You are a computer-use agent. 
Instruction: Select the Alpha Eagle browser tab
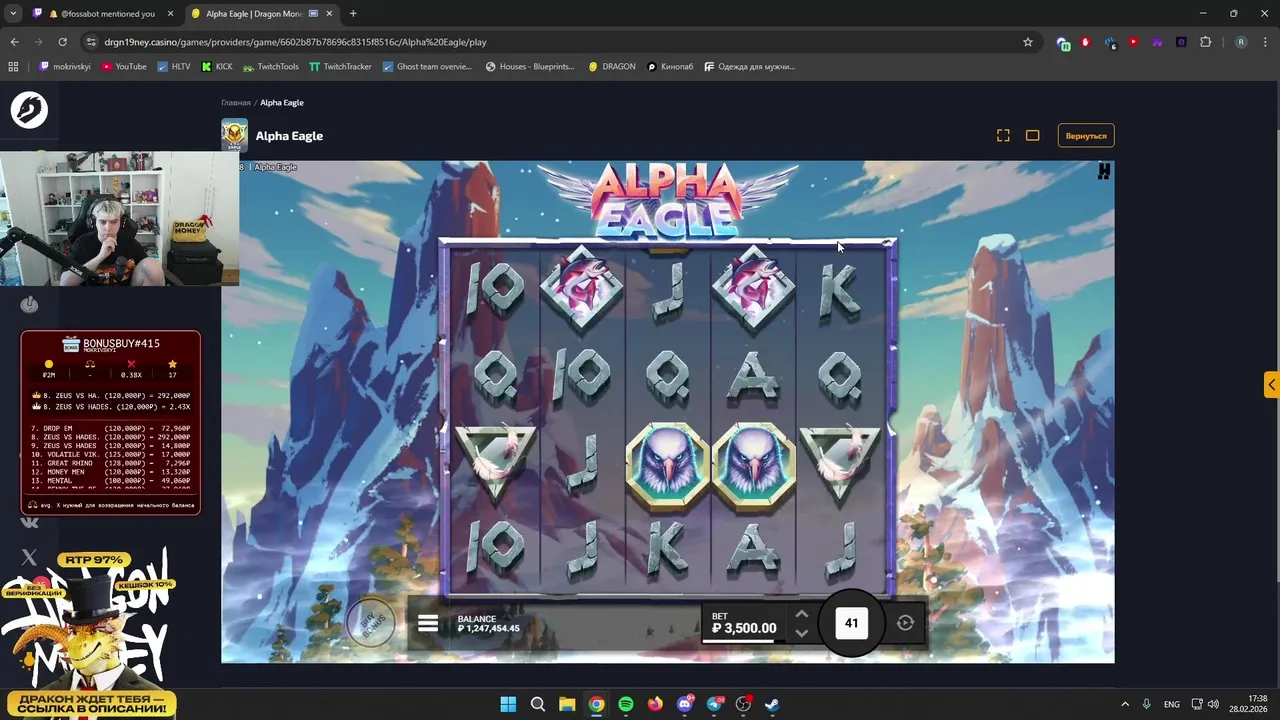point(253,14)
